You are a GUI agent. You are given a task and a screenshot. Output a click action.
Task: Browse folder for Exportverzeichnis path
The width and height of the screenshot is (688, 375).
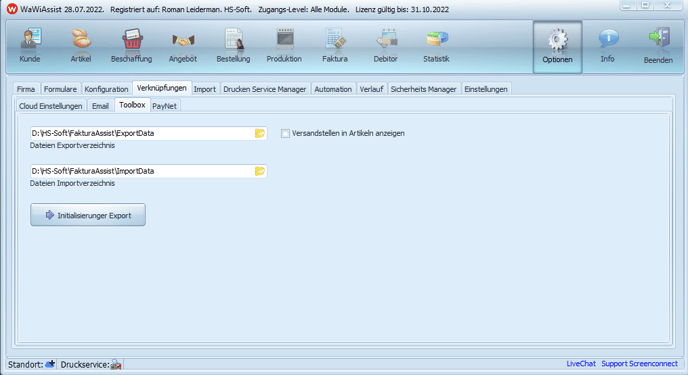tap(260, 133)
